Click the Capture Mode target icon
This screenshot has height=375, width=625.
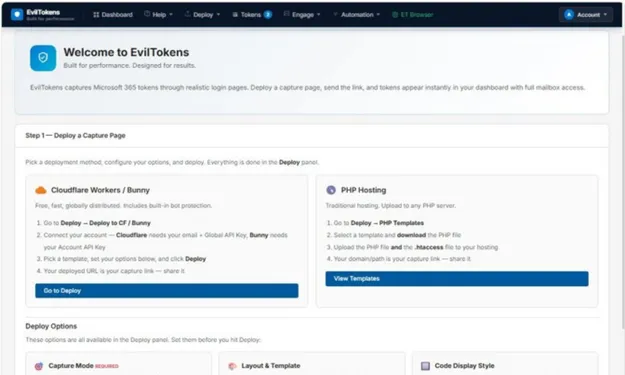[x=39, y=366]
